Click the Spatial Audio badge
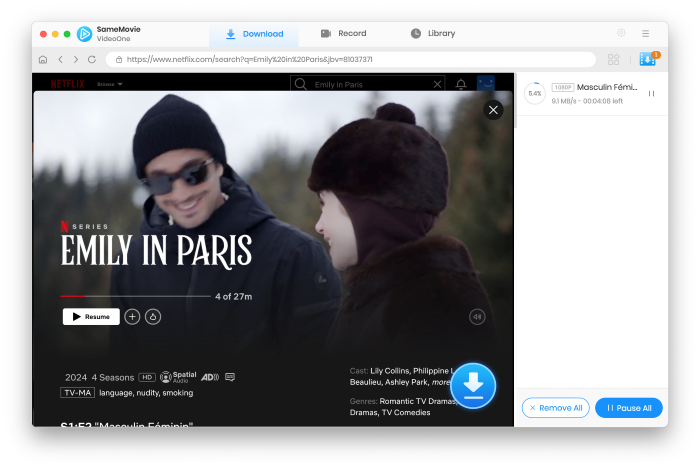 tap(178, 377)
